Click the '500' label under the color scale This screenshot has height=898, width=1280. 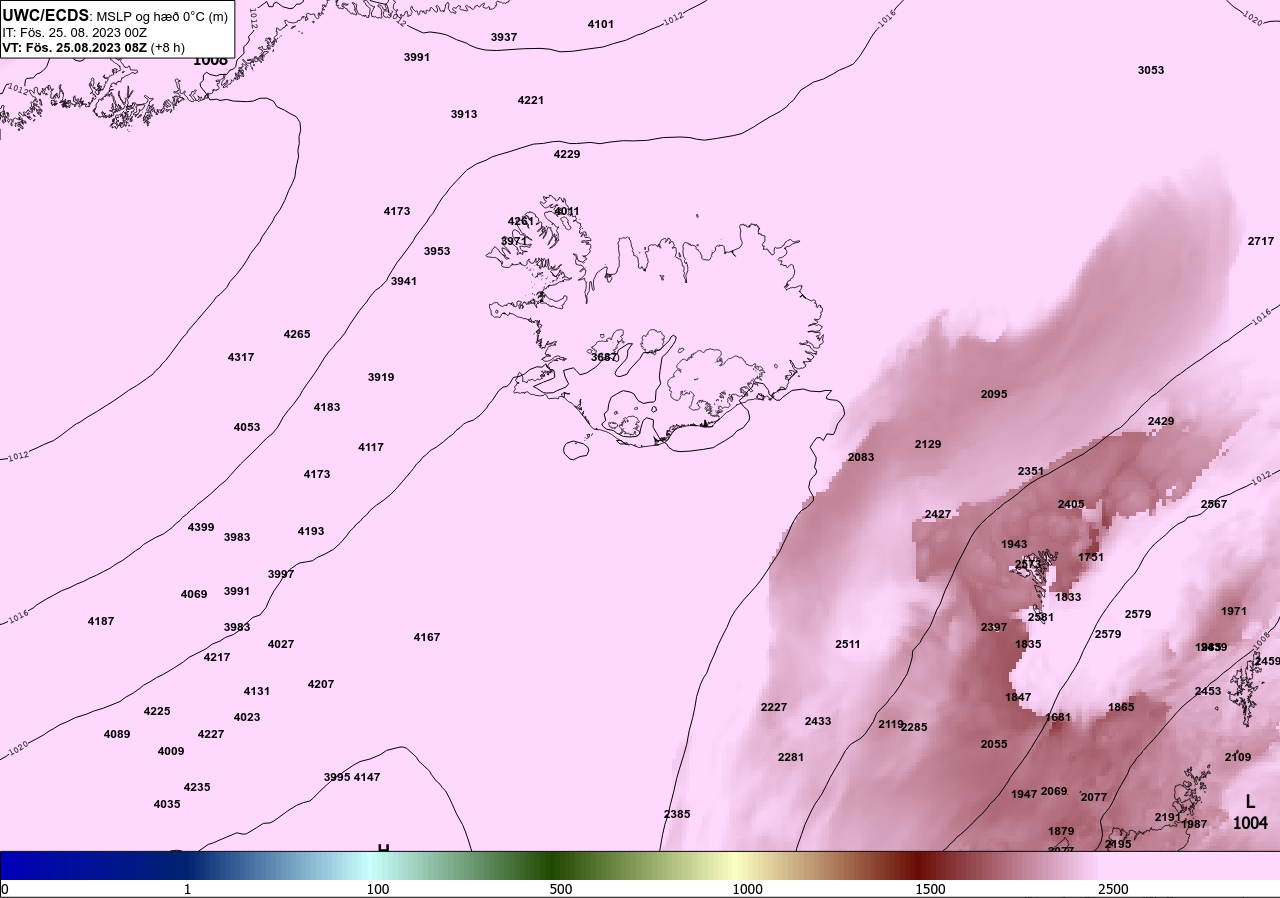click(561, 889)
